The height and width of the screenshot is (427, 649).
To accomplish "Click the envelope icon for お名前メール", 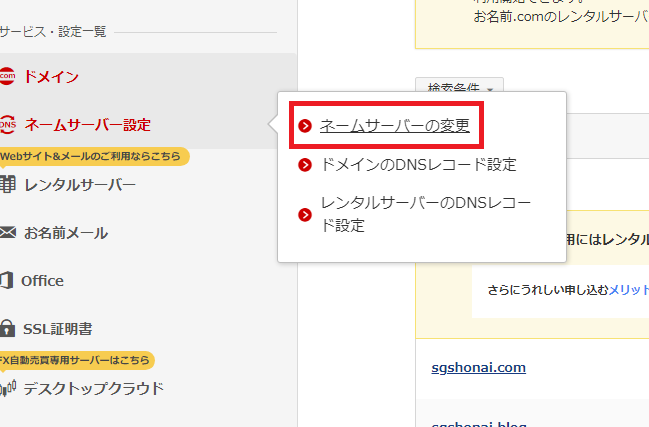I will (x=7, y=232).
